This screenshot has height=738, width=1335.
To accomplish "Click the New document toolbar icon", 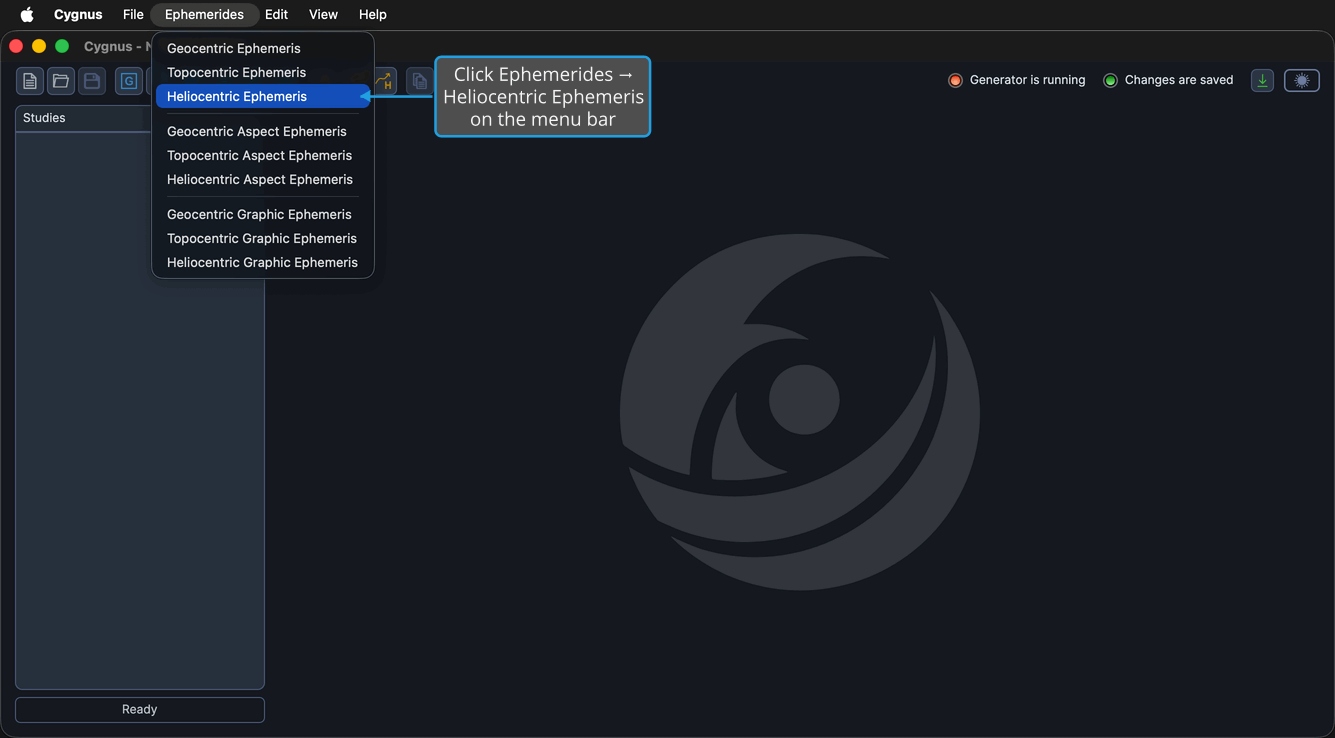I will pyautogui.click(x=30, y=81).
